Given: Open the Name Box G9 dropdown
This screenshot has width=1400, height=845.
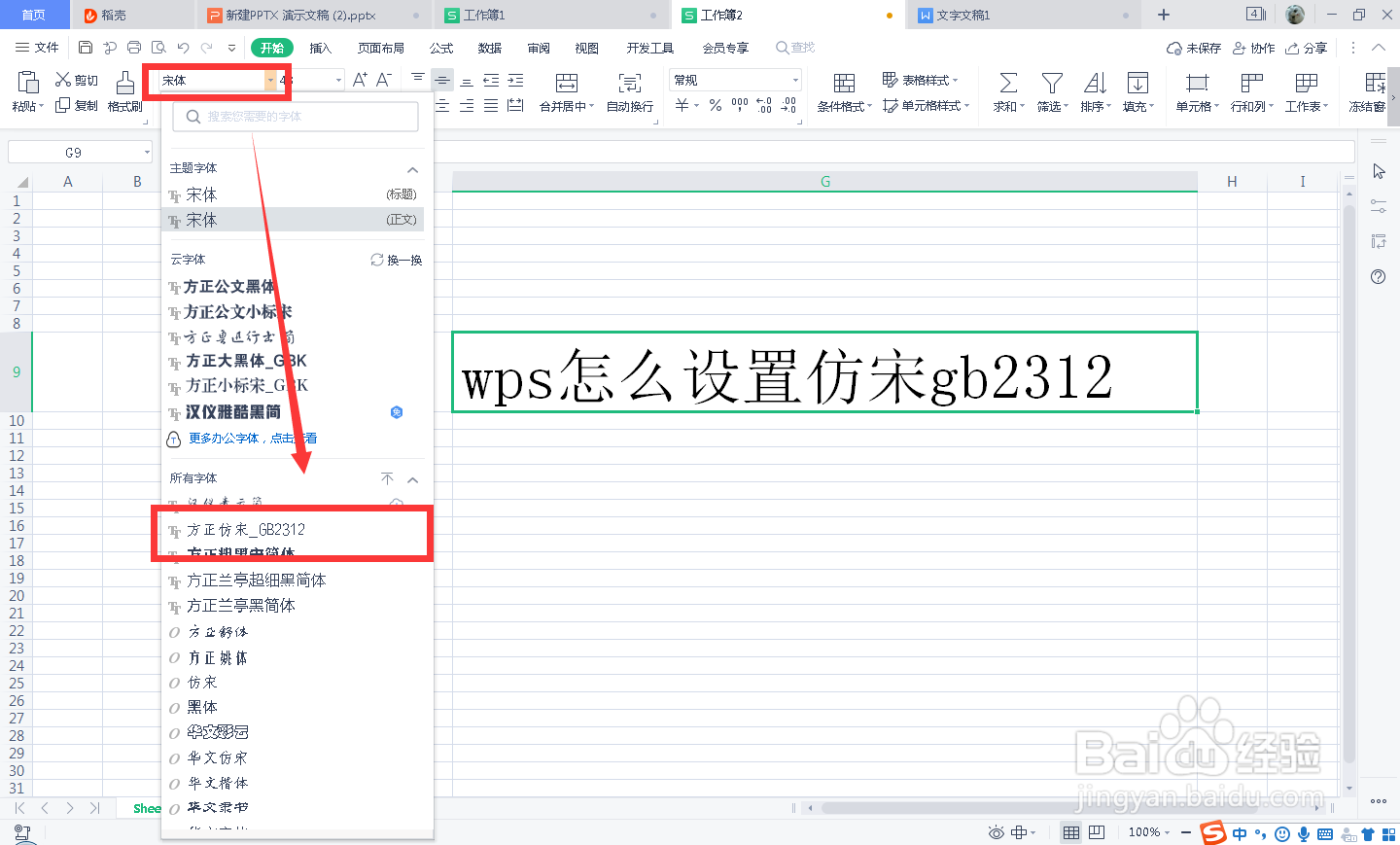Looking at the screenshot, I should [x=147, y=152].
